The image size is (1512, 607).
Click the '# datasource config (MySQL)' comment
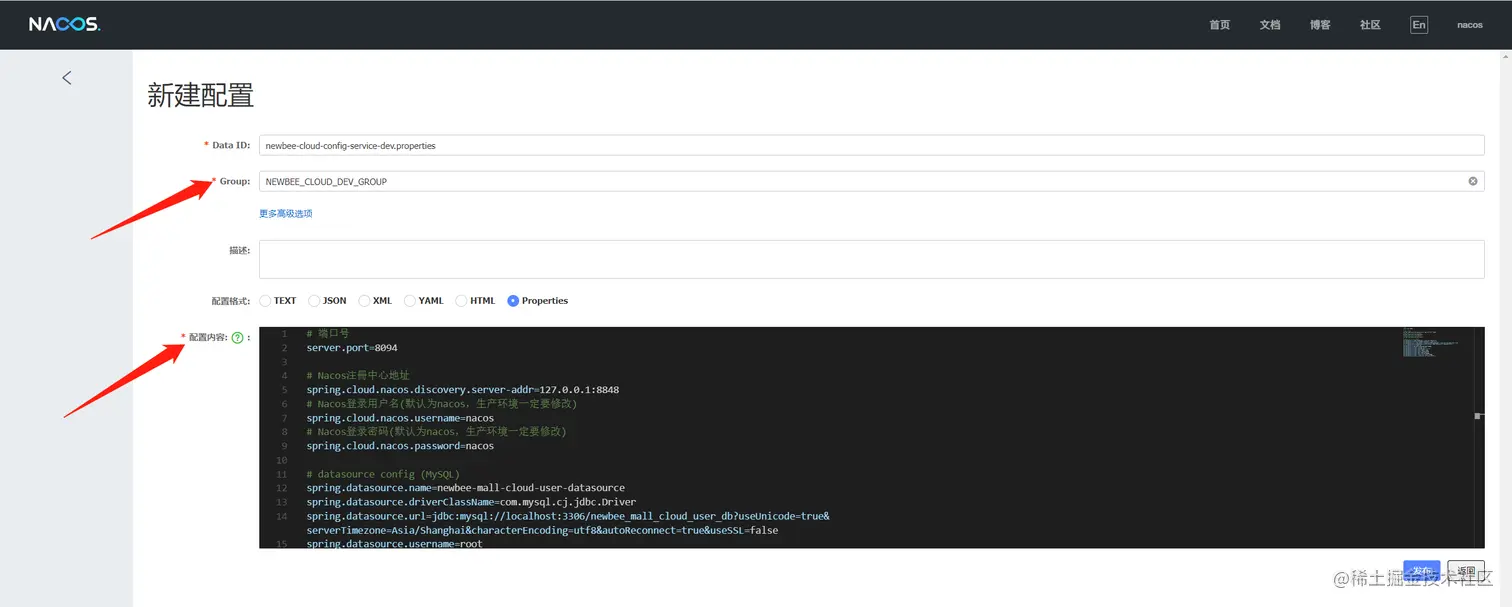coord(383,474)
